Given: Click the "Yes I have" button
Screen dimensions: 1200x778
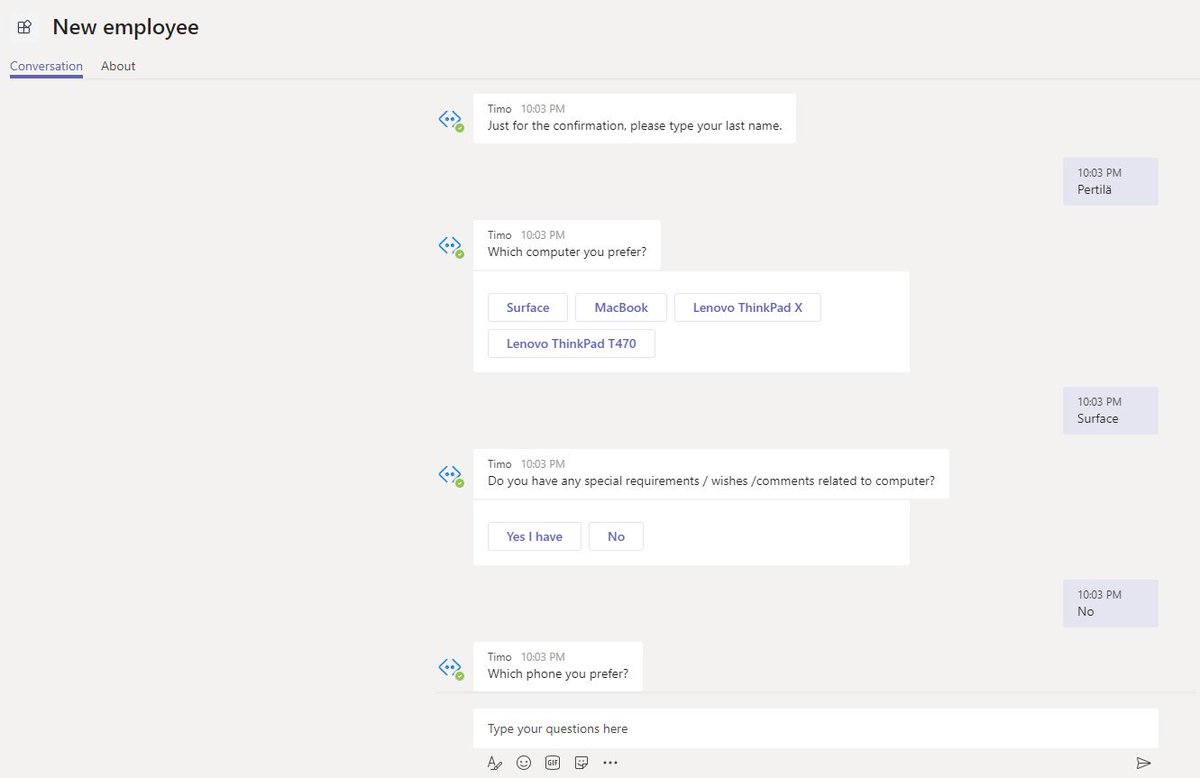Looking at the screenshot, I should click(534, 536).
